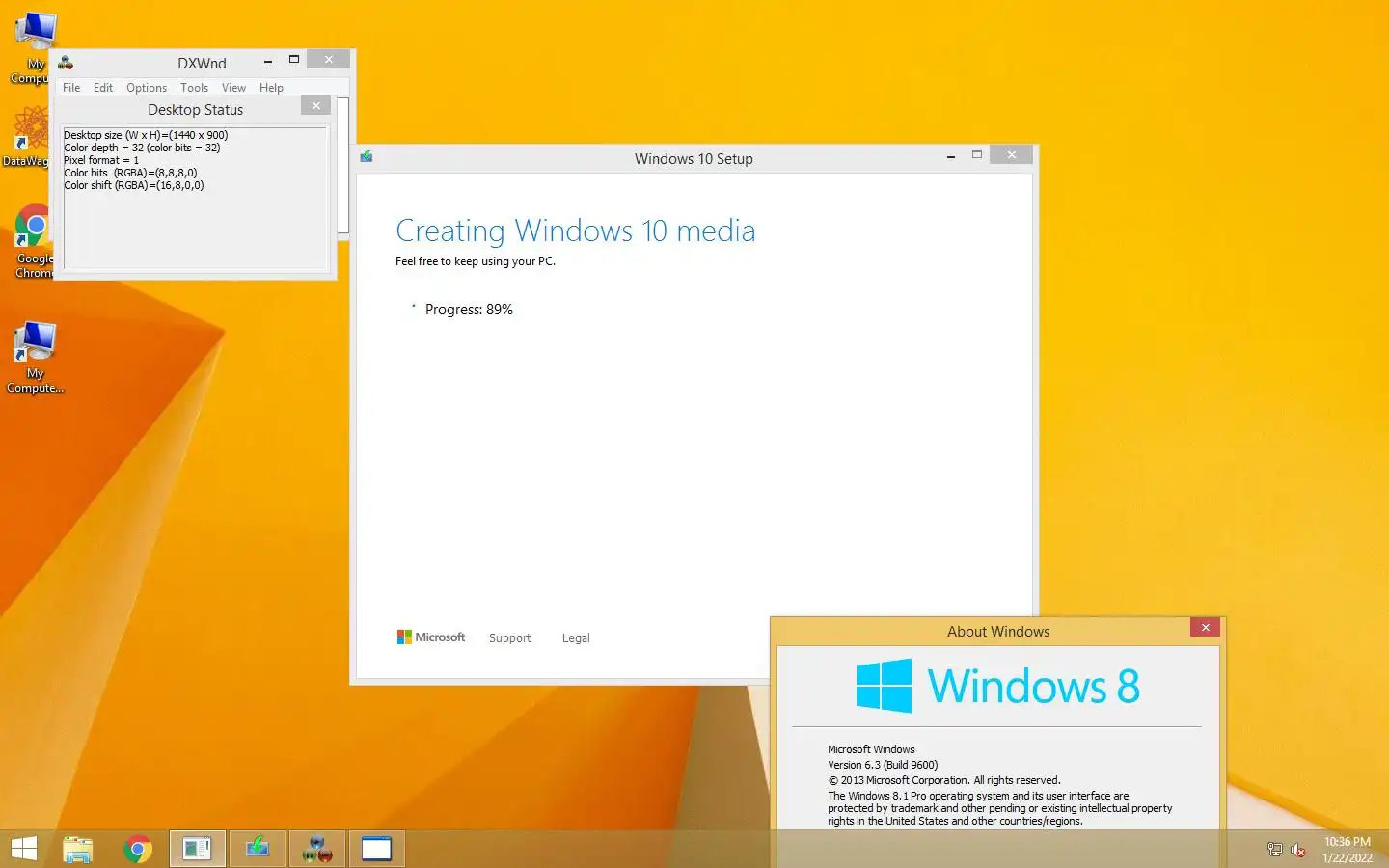Minimize the Windows 10 Setup window

[x=951, y=155]
